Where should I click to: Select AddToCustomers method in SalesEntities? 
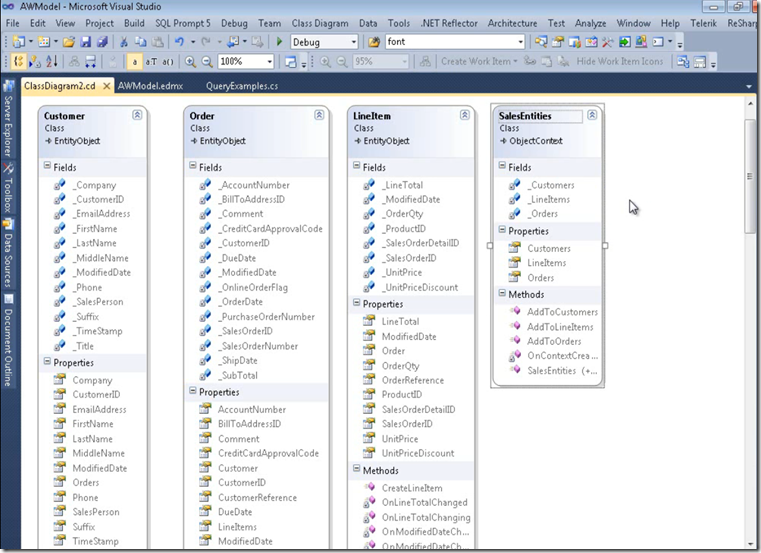coord(562,312)
